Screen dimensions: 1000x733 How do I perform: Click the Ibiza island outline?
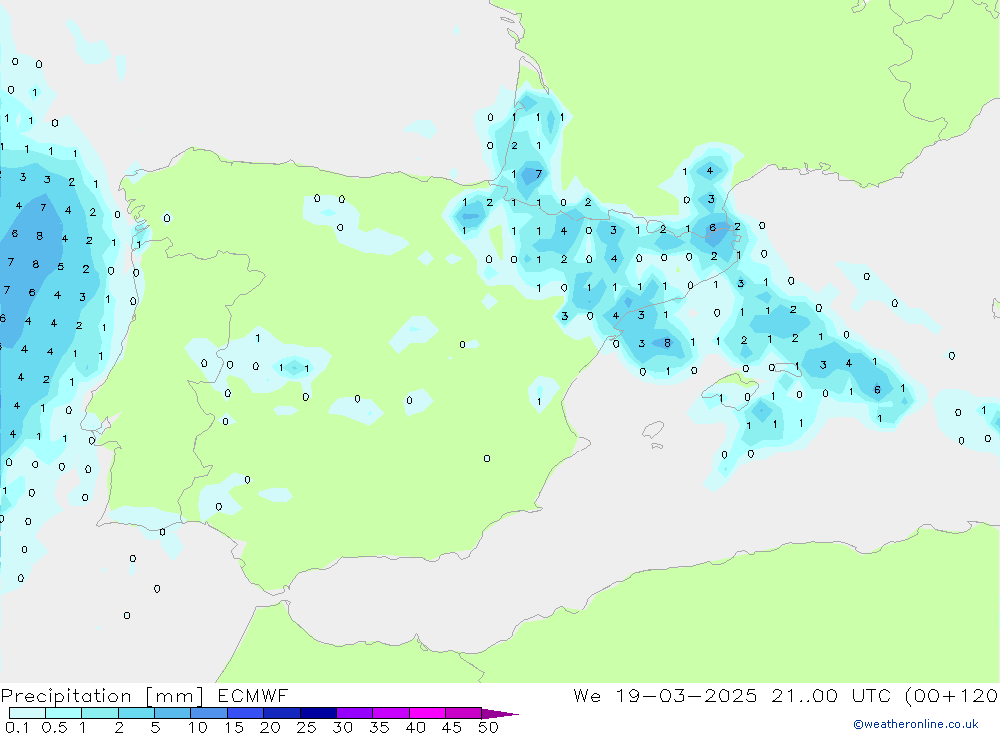pyautogui.click(x=652, y=430)
